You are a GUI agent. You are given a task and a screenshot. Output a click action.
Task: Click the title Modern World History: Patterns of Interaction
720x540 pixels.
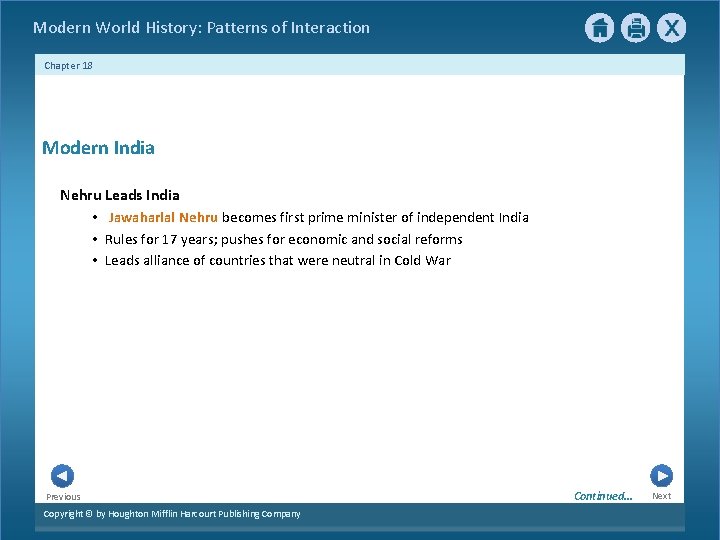pos(202,28)
